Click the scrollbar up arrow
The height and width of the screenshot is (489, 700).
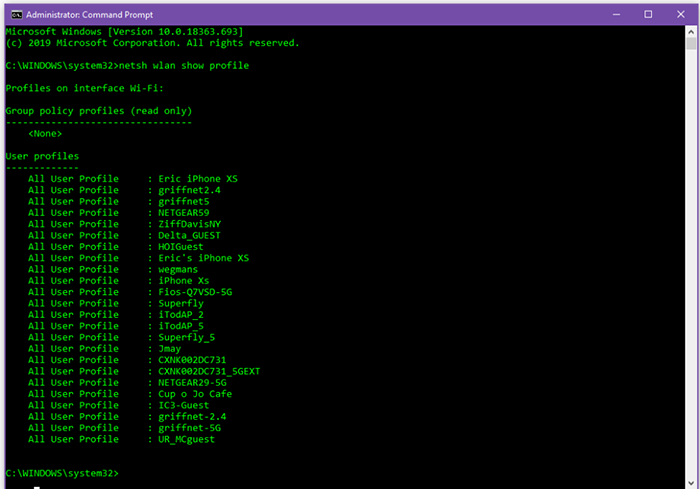pos(691,33)
